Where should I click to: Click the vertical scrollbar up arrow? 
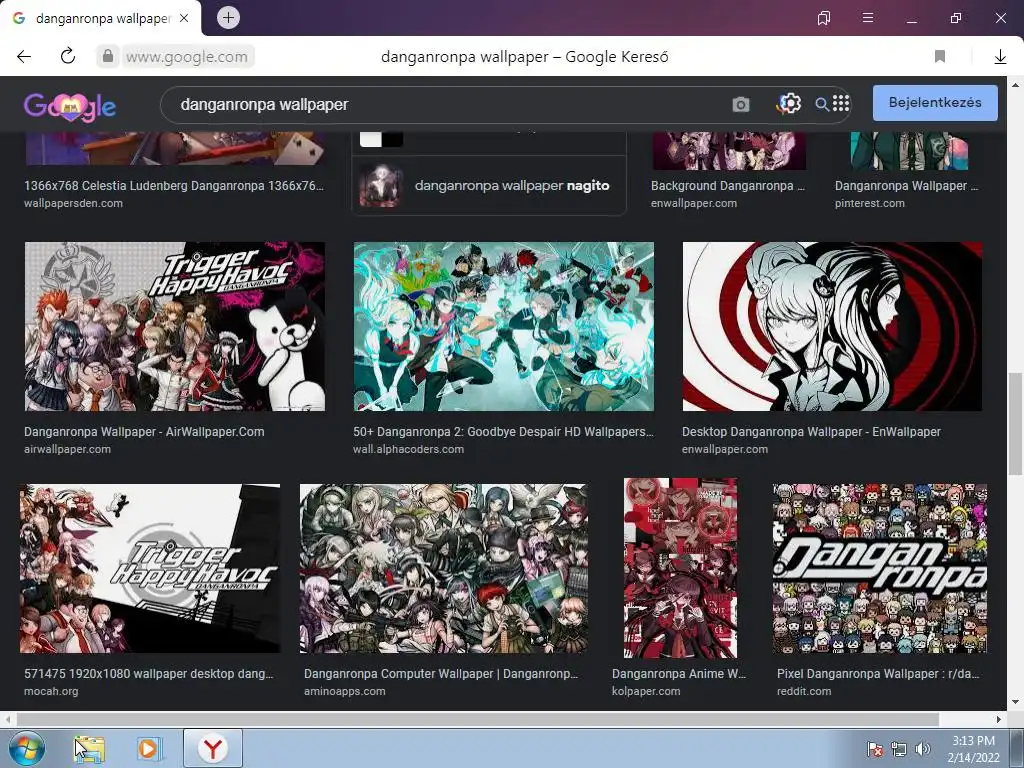pos(1015,85)
